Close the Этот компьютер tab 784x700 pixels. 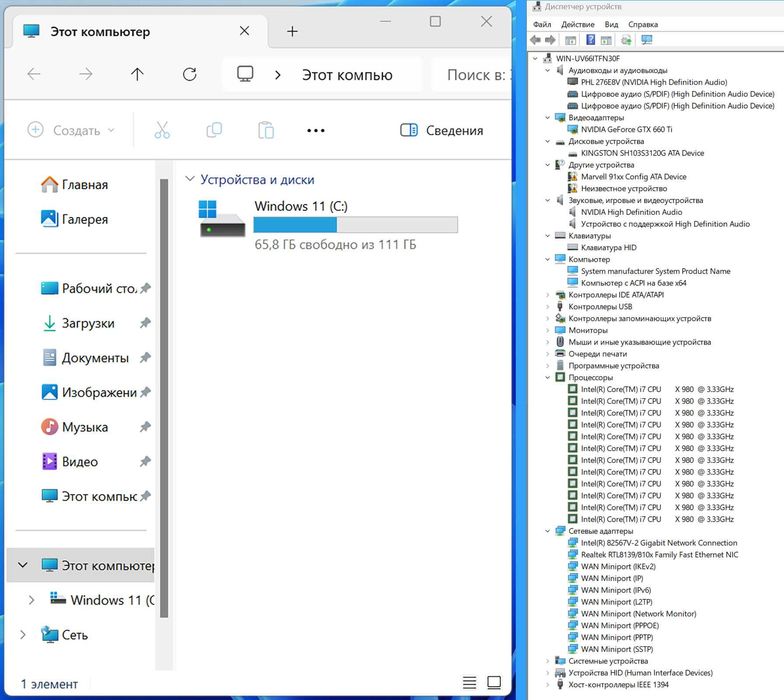point(244,31)
